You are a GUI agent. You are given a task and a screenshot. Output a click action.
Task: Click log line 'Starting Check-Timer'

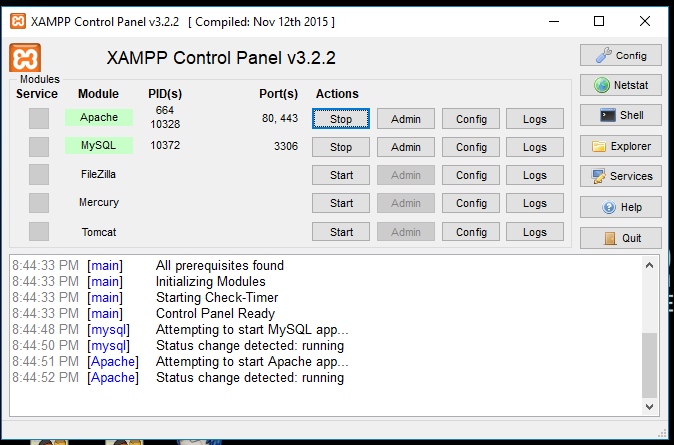tap(217, 298)
